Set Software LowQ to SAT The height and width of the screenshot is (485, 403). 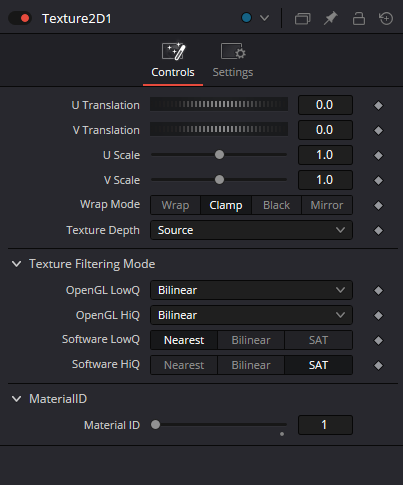(x=319, y=340)
